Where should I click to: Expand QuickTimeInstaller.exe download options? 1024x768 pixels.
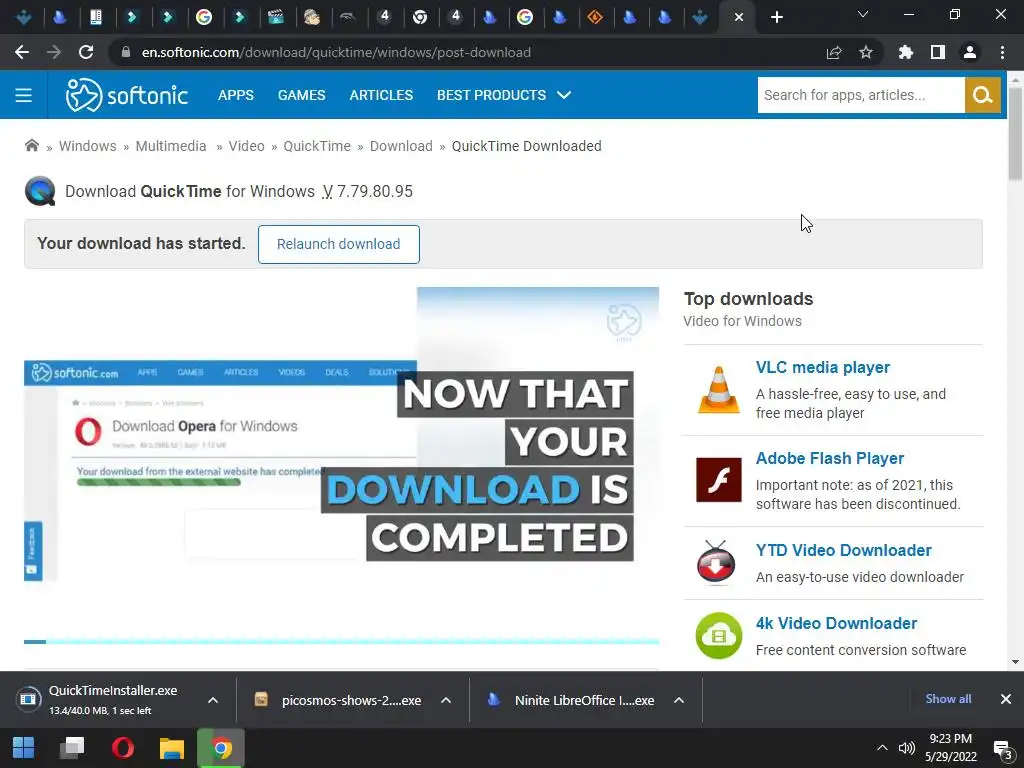(213, 700)
